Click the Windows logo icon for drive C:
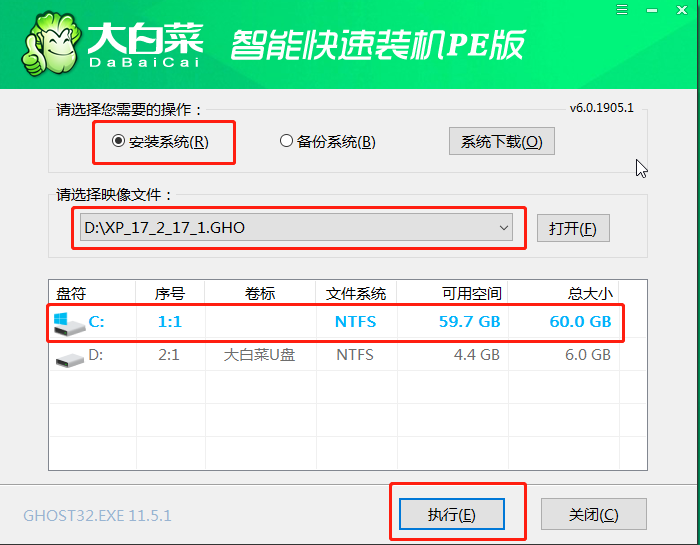Image resolution: width=700 pixels, height=545 pixels. [x=69, y=322]
